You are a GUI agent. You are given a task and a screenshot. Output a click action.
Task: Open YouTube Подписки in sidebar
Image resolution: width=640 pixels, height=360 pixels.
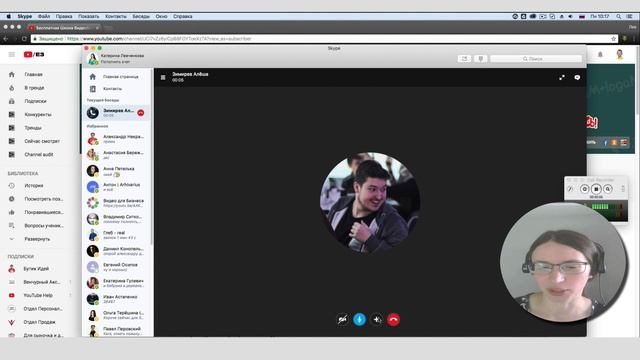point(40,101)
